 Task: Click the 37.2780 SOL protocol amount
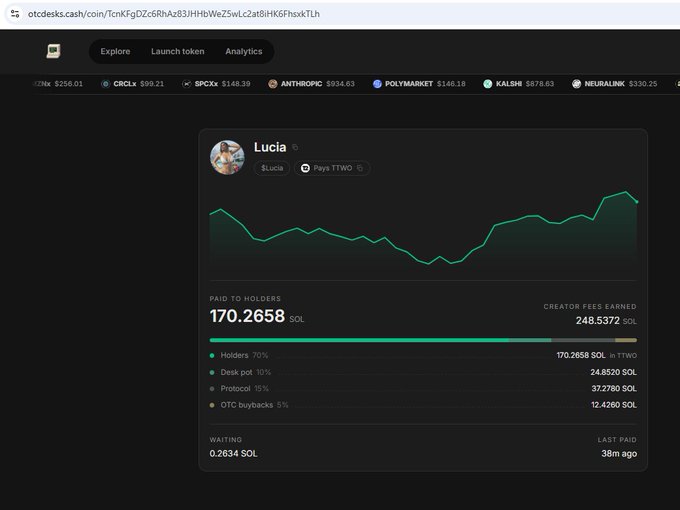tap(614, 389)
